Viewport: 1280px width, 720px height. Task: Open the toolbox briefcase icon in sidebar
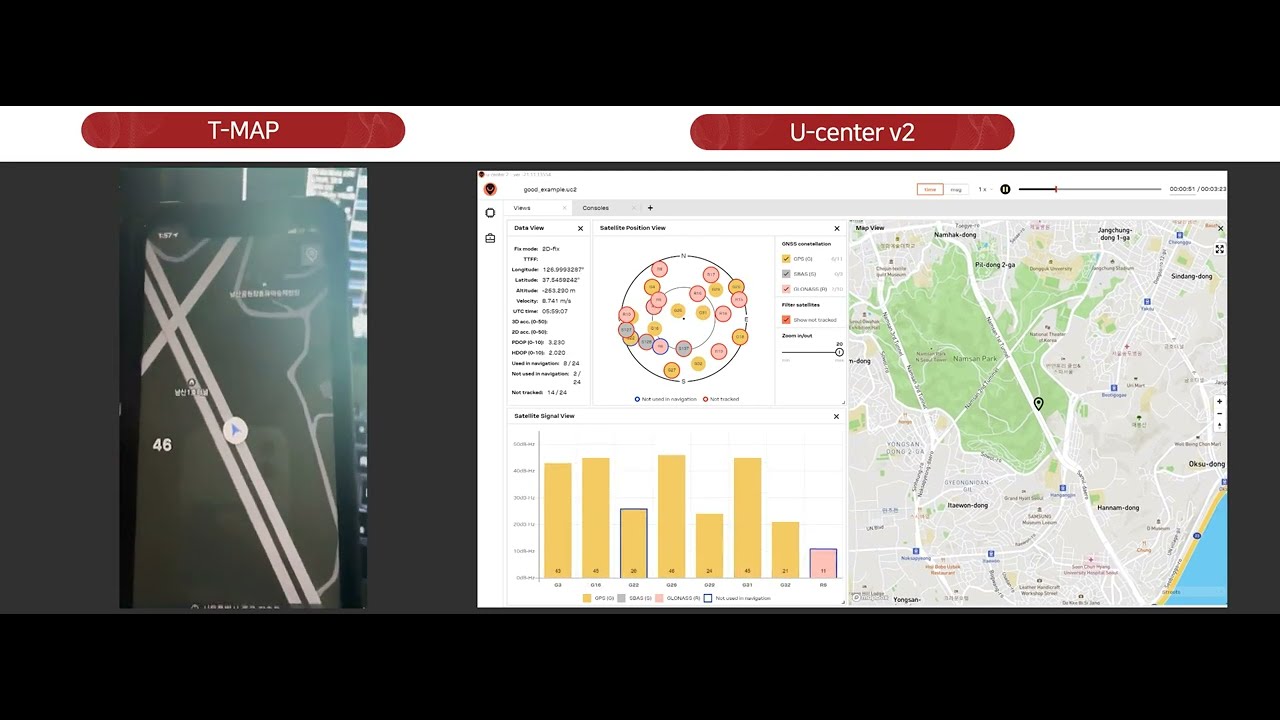click(x=490, y=238)
